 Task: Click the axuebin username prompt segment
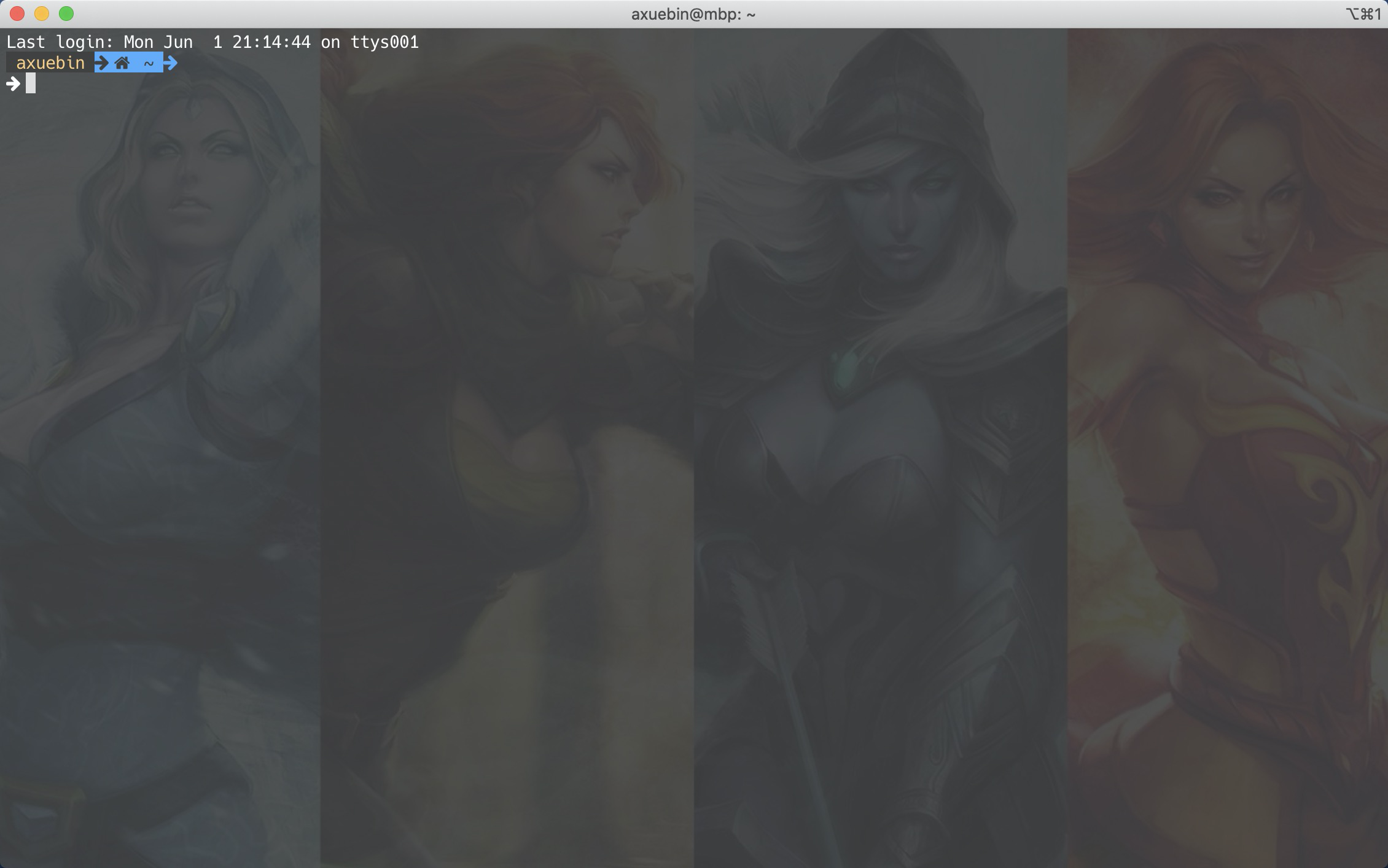50,63
